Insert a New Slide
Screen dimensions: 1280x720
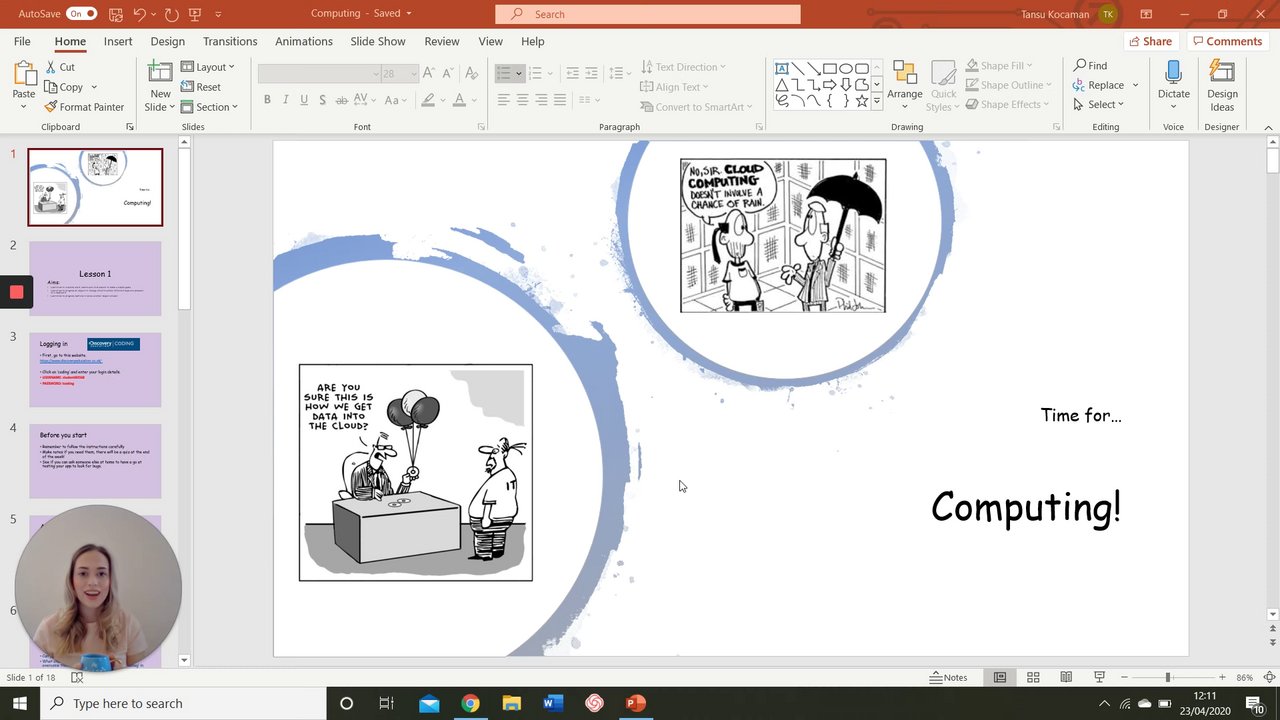click(160, 86)
